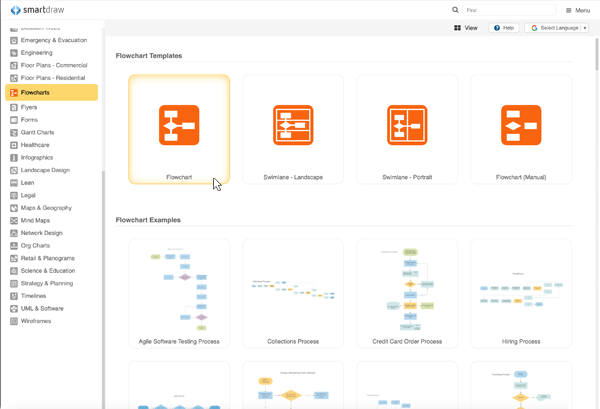The image size is (600, 409).
Task: Click the Strategy & Planning icon
Action: click(14, 284)
